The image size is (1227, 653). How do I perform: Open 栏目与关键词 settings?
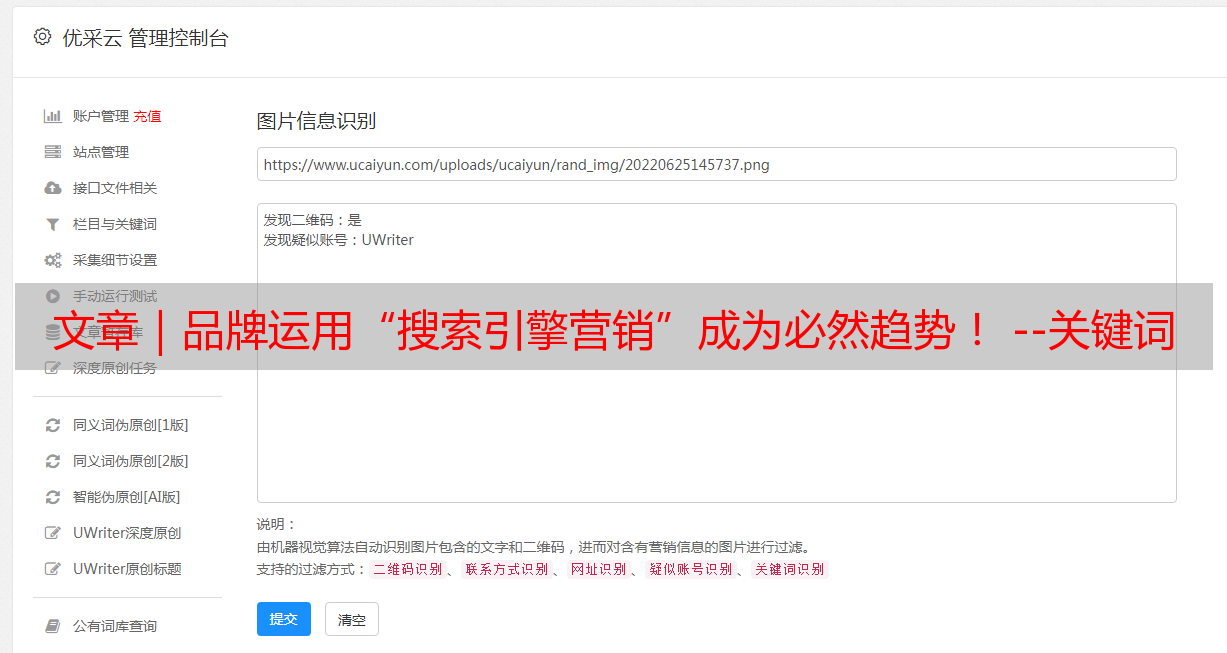coord(115,224)
